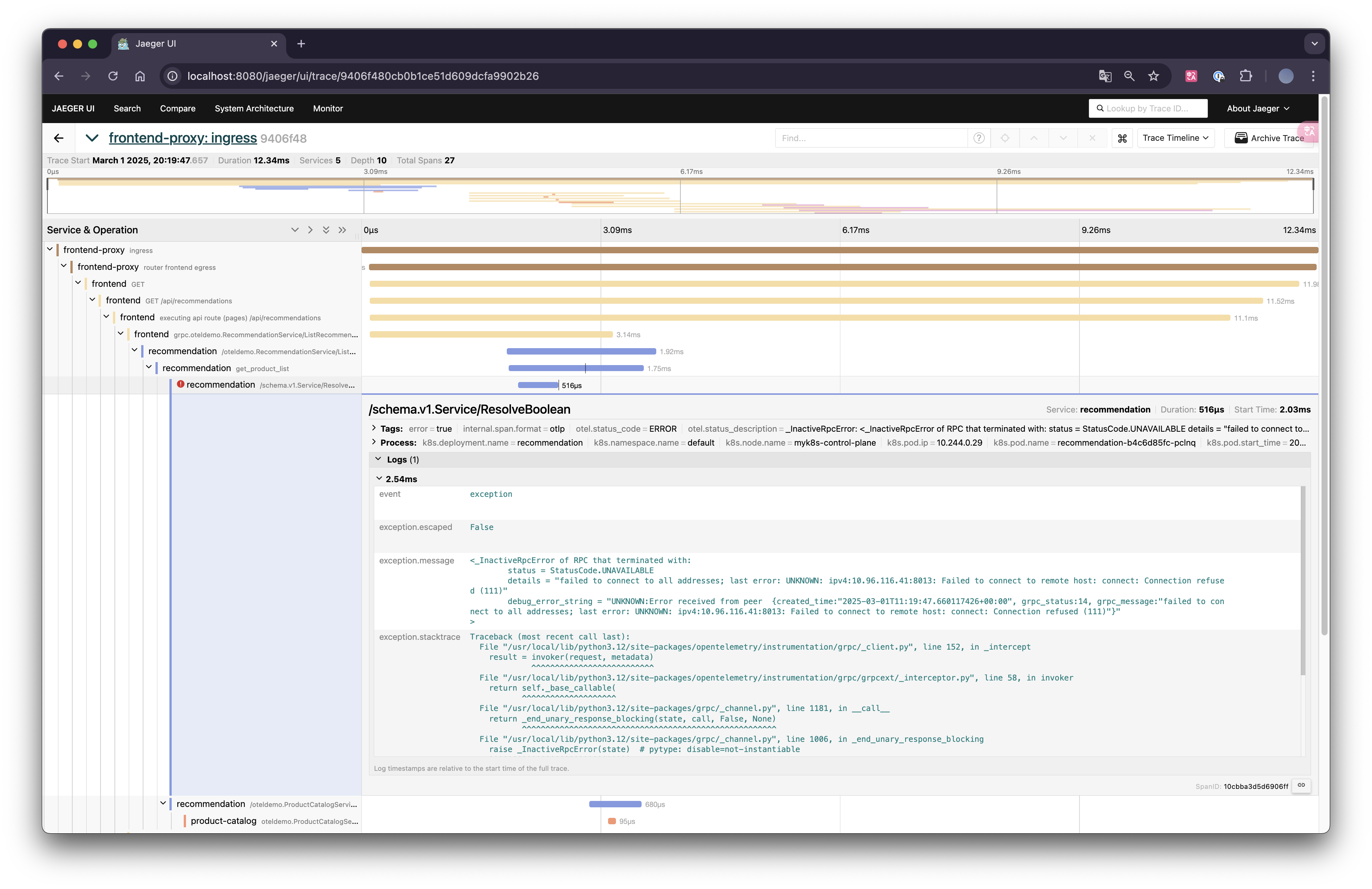Open keyboard shortcuts command icon
The width and height of the screenshot is (1372, 889).
[1122, 138]
